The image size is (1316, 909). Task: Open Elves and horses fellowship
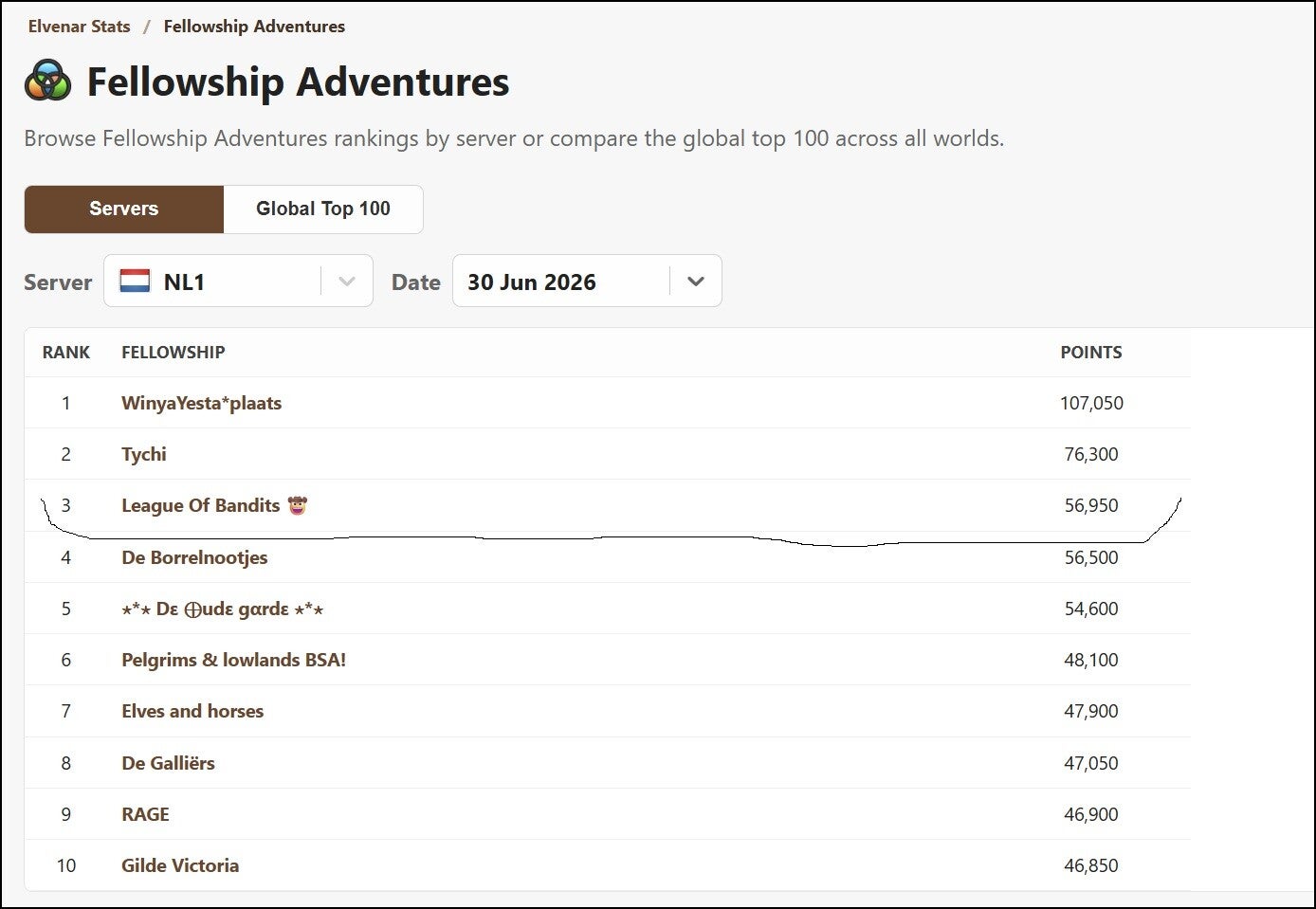192,711
